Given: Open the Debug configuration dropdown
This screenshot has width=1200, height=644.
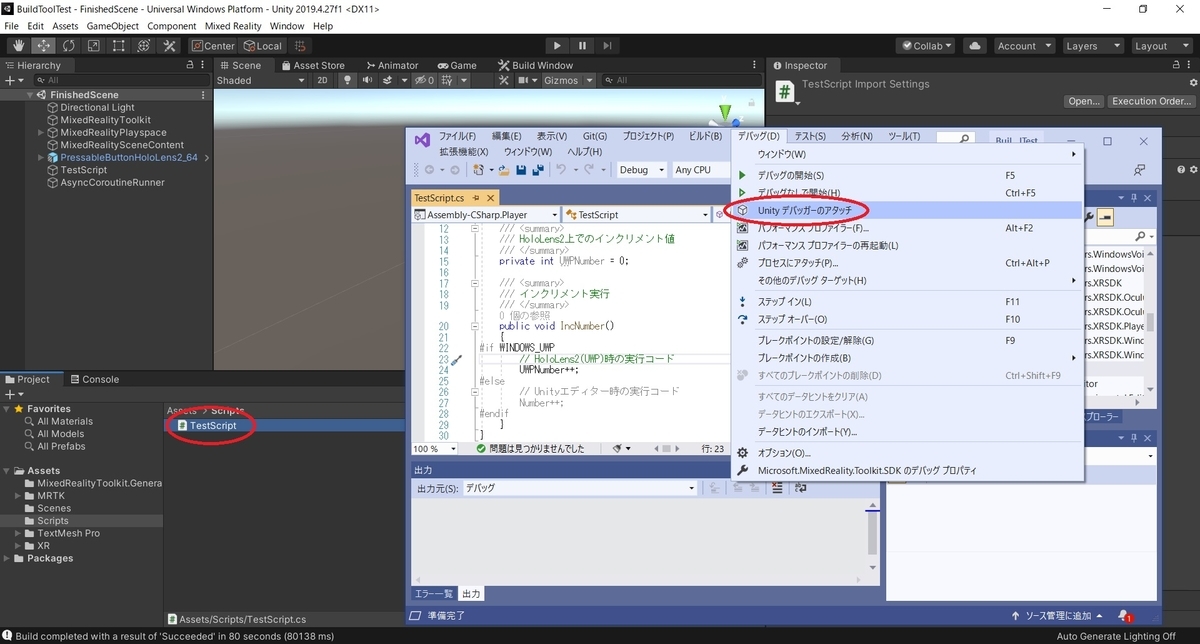Looking at the screenshot, I should (x=642, y=170).
